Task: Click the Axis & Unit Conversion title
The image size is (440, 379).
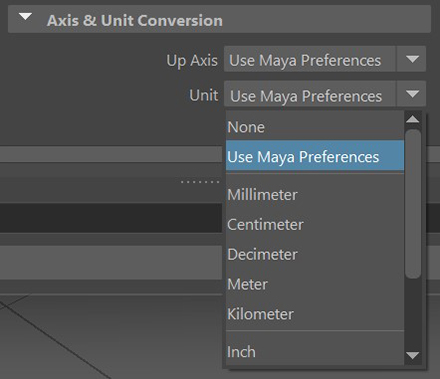Action: (135, 20)
